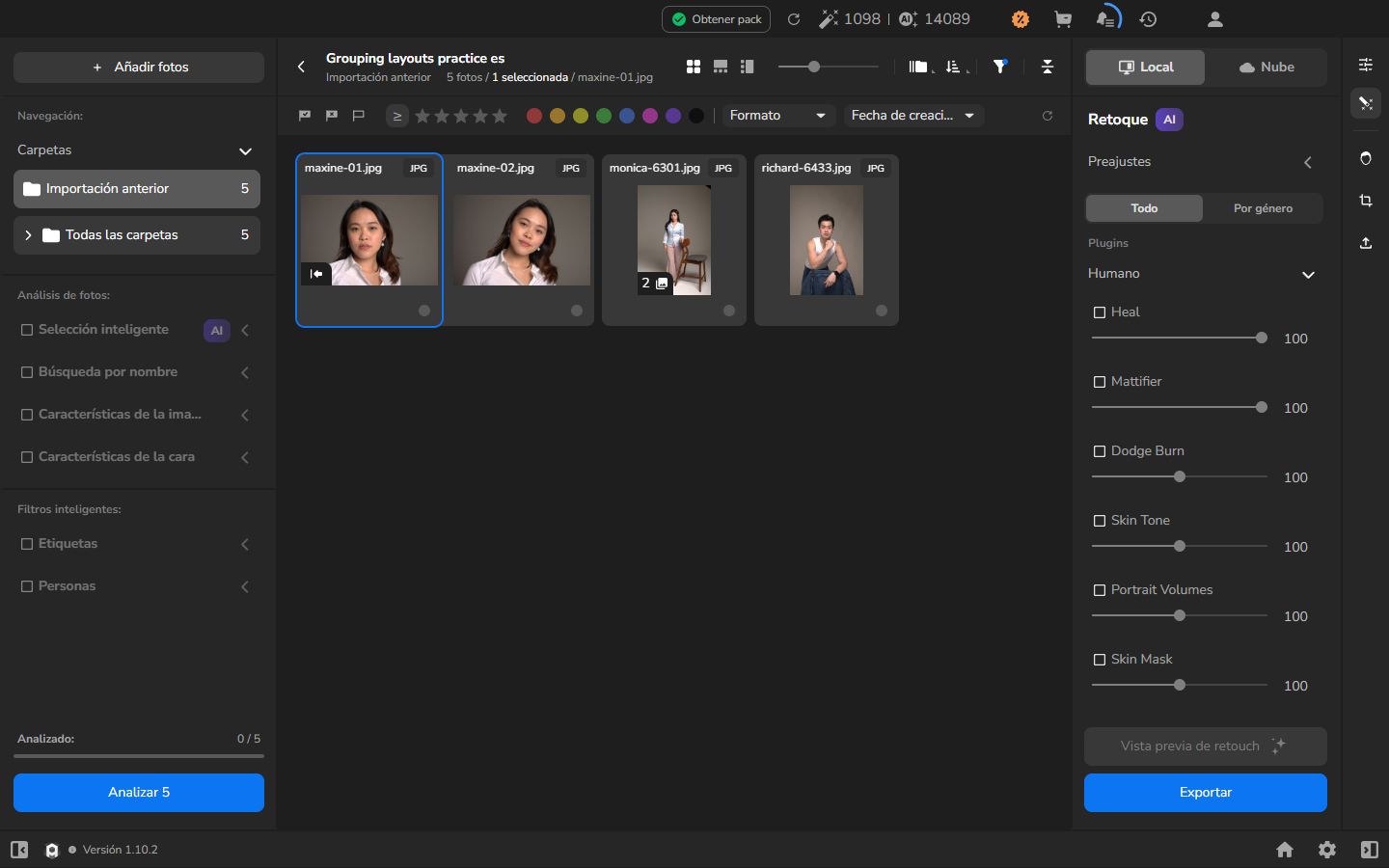Open the user account profile icon
This screenshot has width=1389, height=868.
(1215, 19)
